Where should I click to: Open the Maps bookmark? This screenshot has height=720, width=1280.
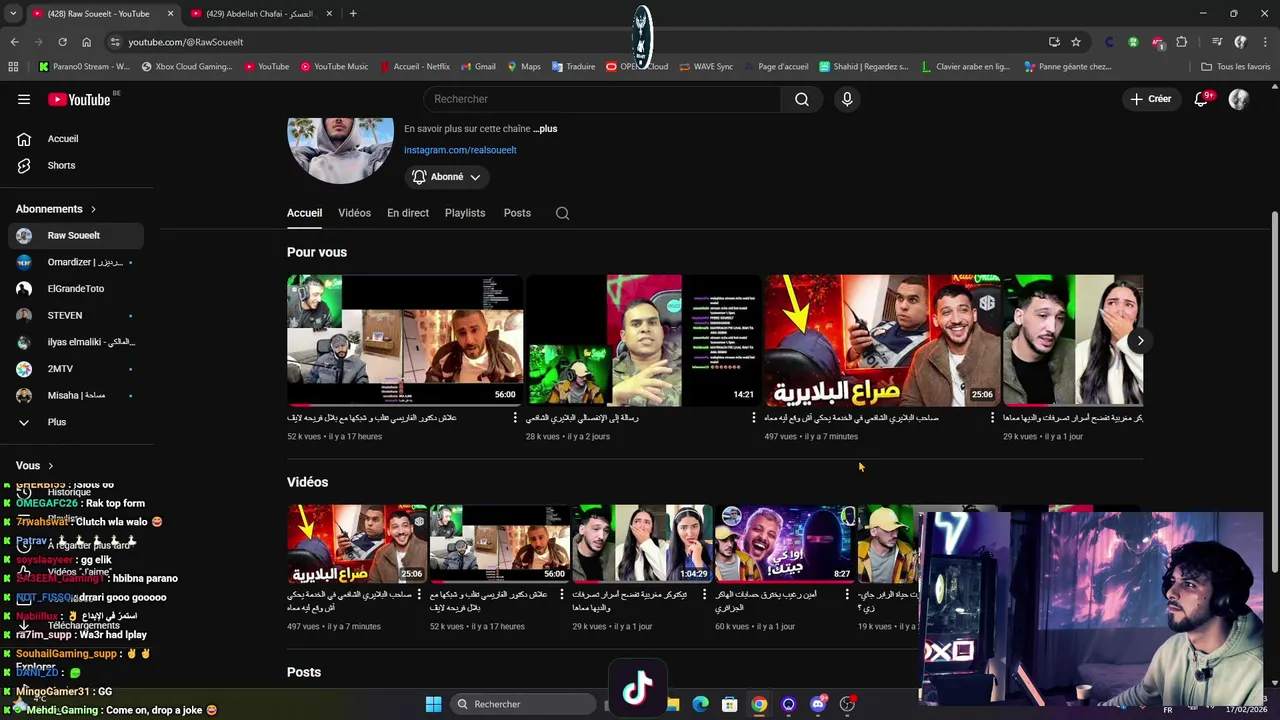(524, 67)
